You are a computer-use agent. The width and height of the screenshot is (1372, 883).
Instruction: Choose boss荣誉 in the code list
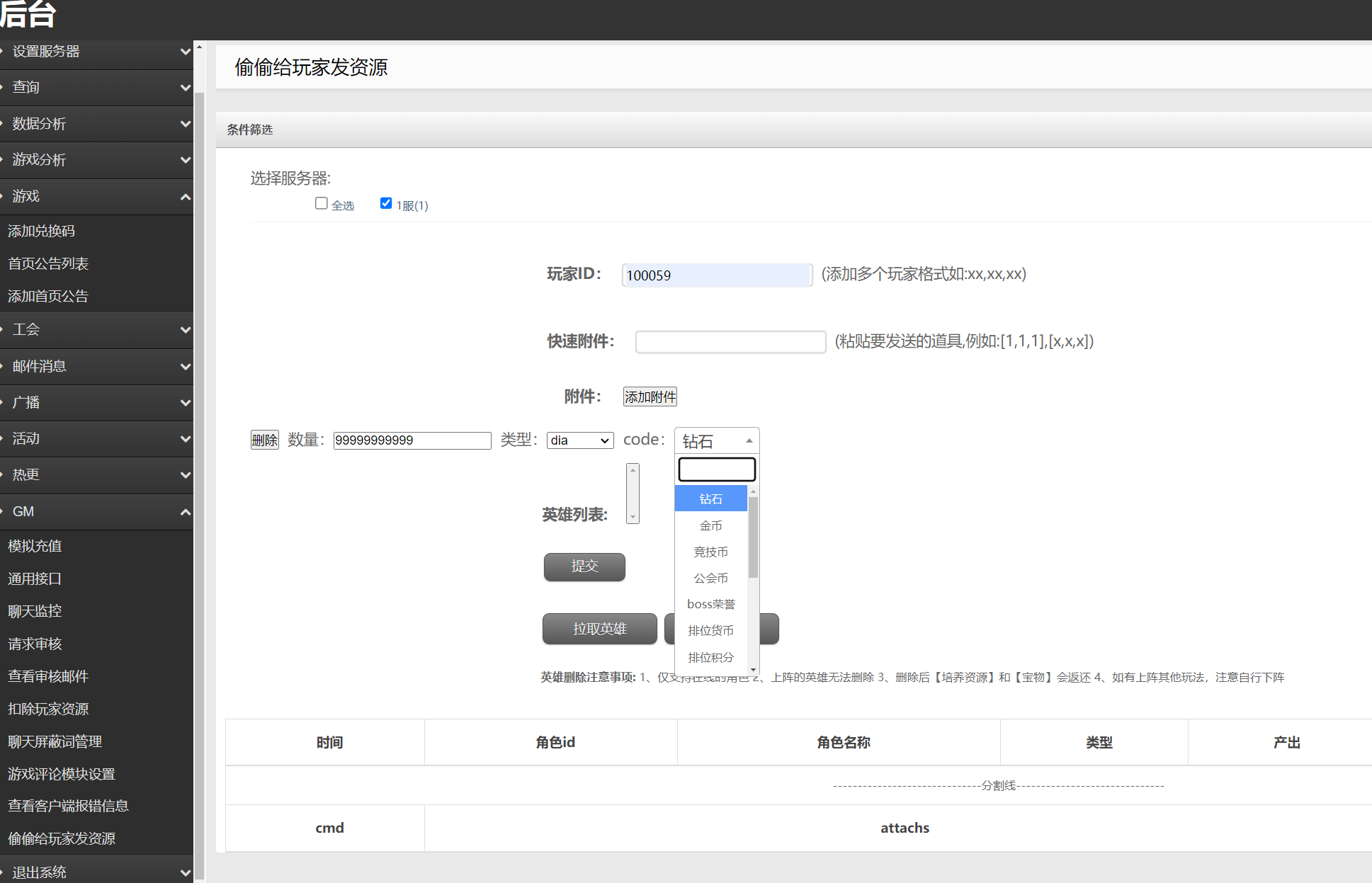click(710, 604)
